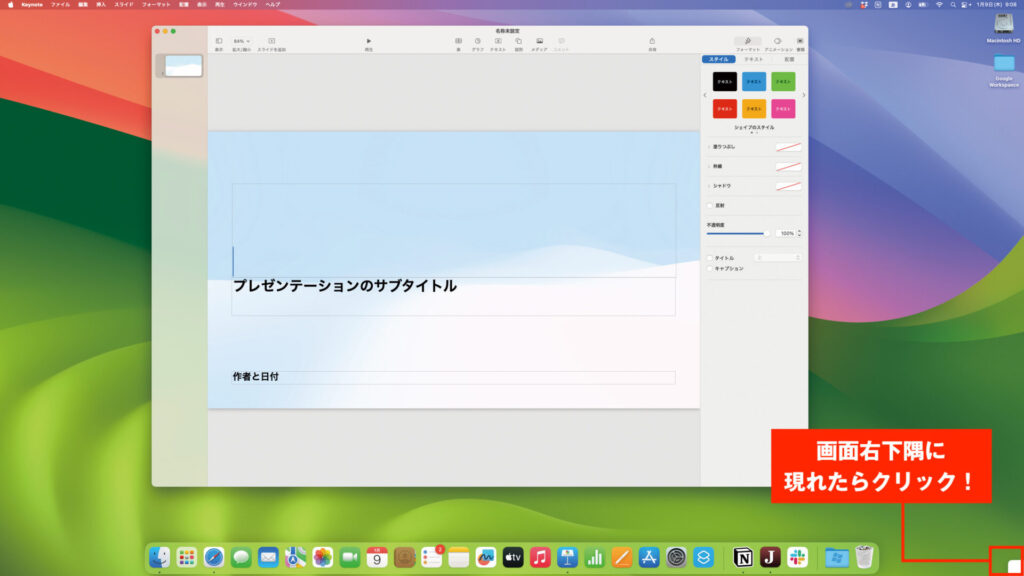Open the 書類 document inspector from the toolbar
1024x576 pixels.
tap(800, 44)
